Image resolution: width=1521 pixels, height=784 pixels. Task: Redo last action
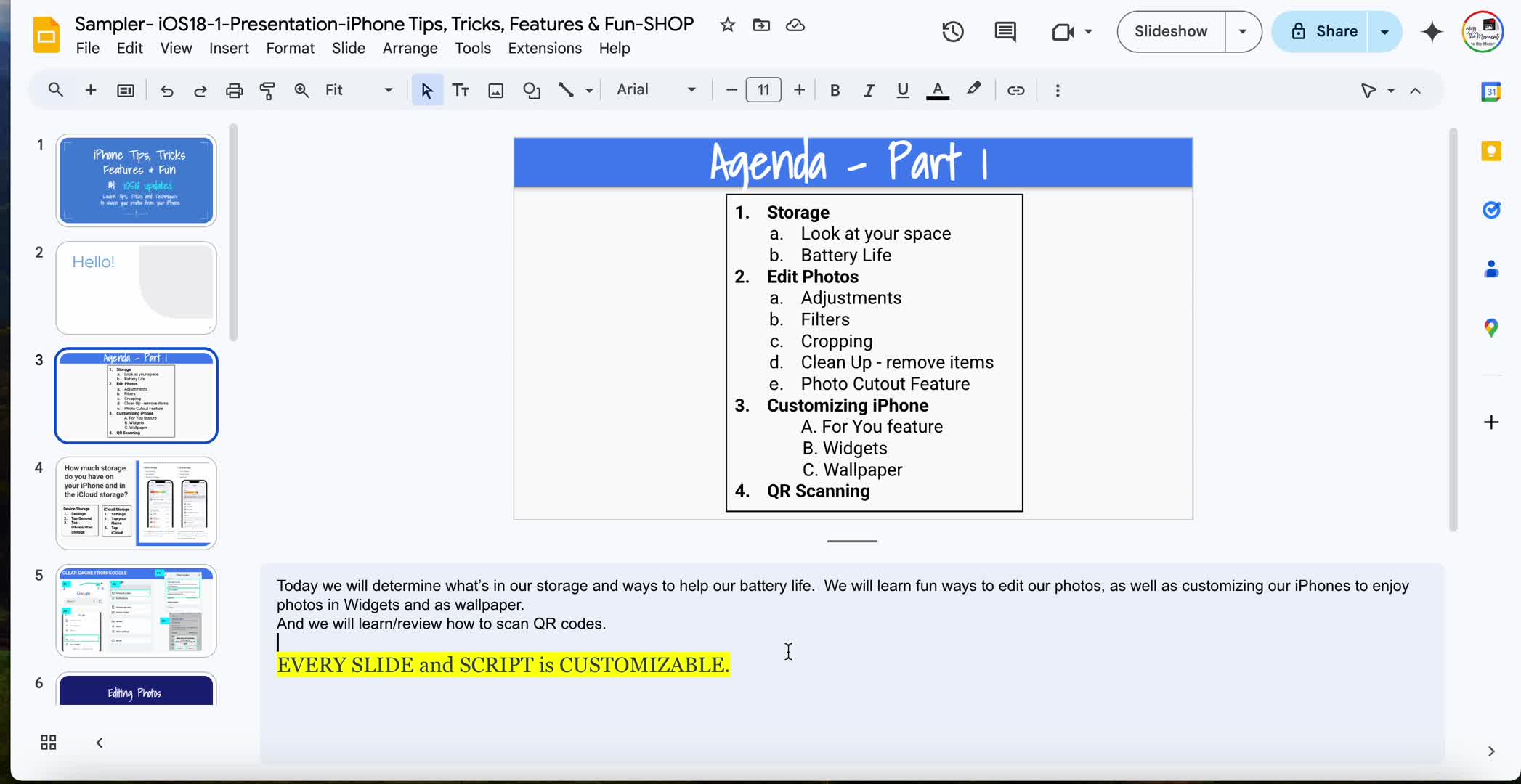200,90
